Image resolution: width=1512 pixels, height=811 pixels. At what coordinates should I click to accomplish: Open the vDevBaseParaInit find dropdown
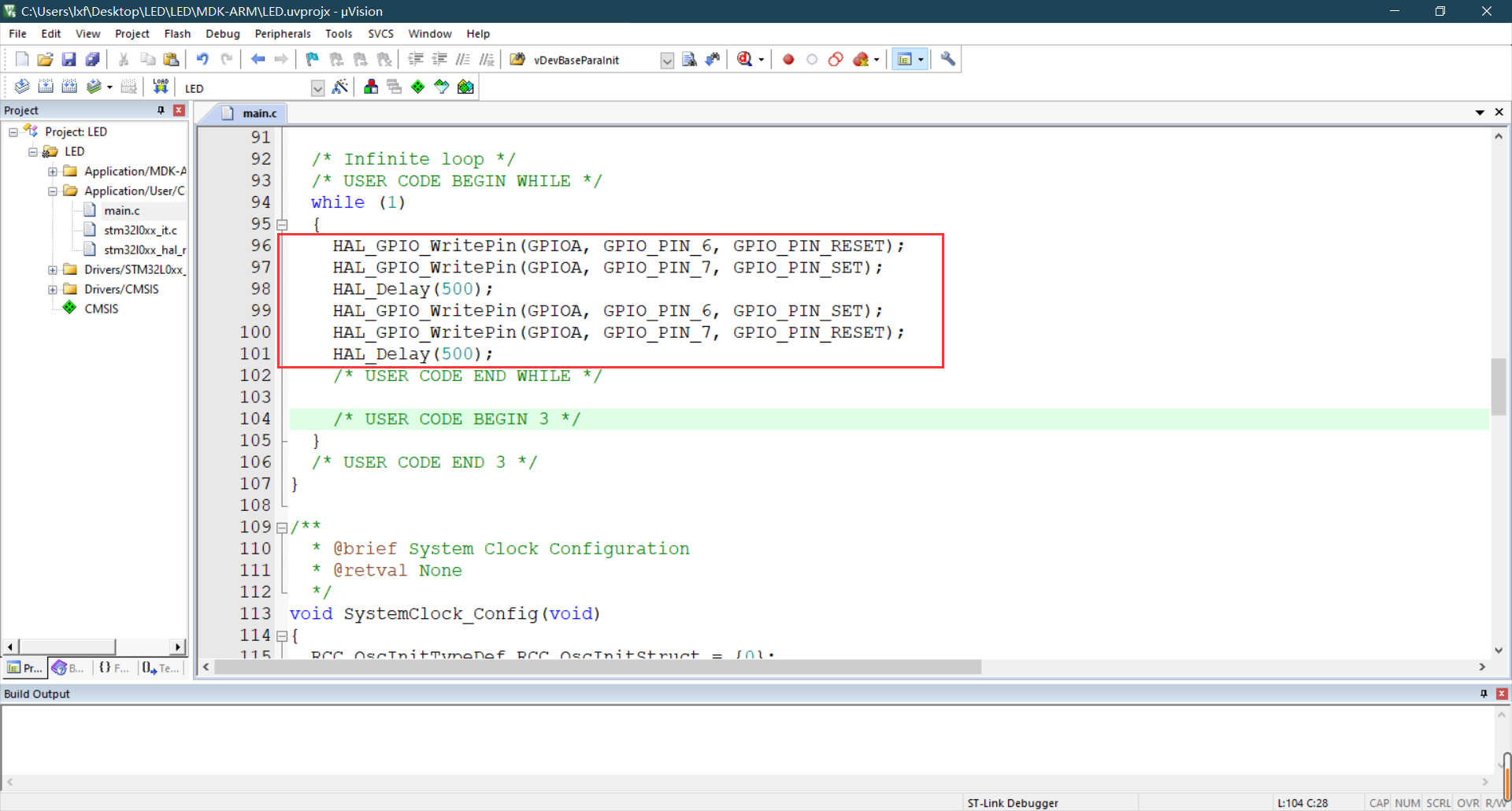[x=667, y=60]
